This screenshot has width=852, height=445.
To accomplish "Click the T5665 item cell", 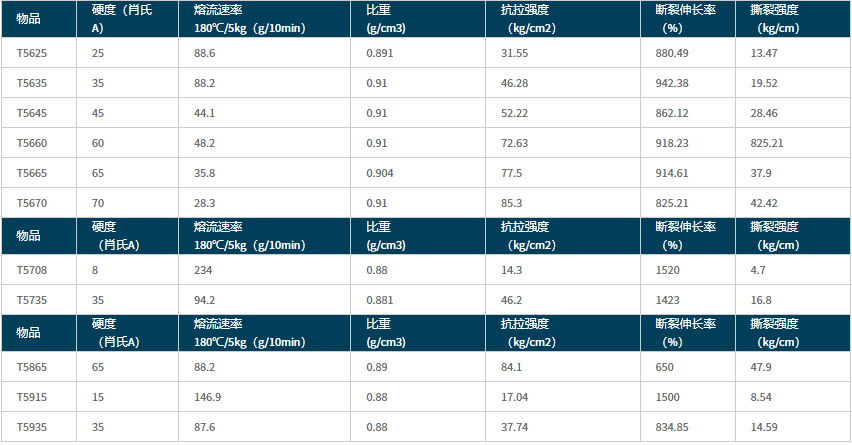I will point(32,173).
